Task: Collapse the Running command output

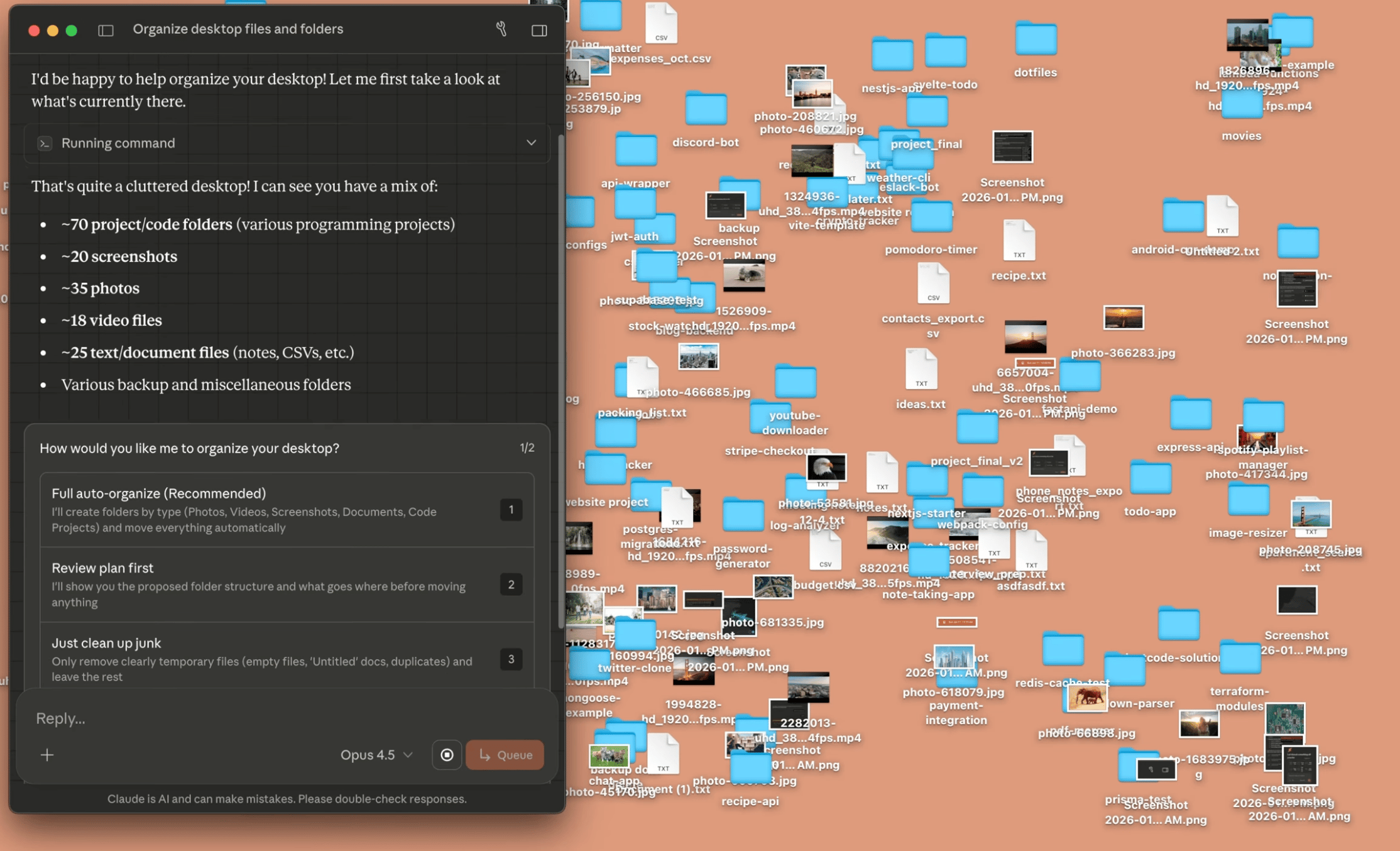Action: pyautogui.click(x=531, y=143)
